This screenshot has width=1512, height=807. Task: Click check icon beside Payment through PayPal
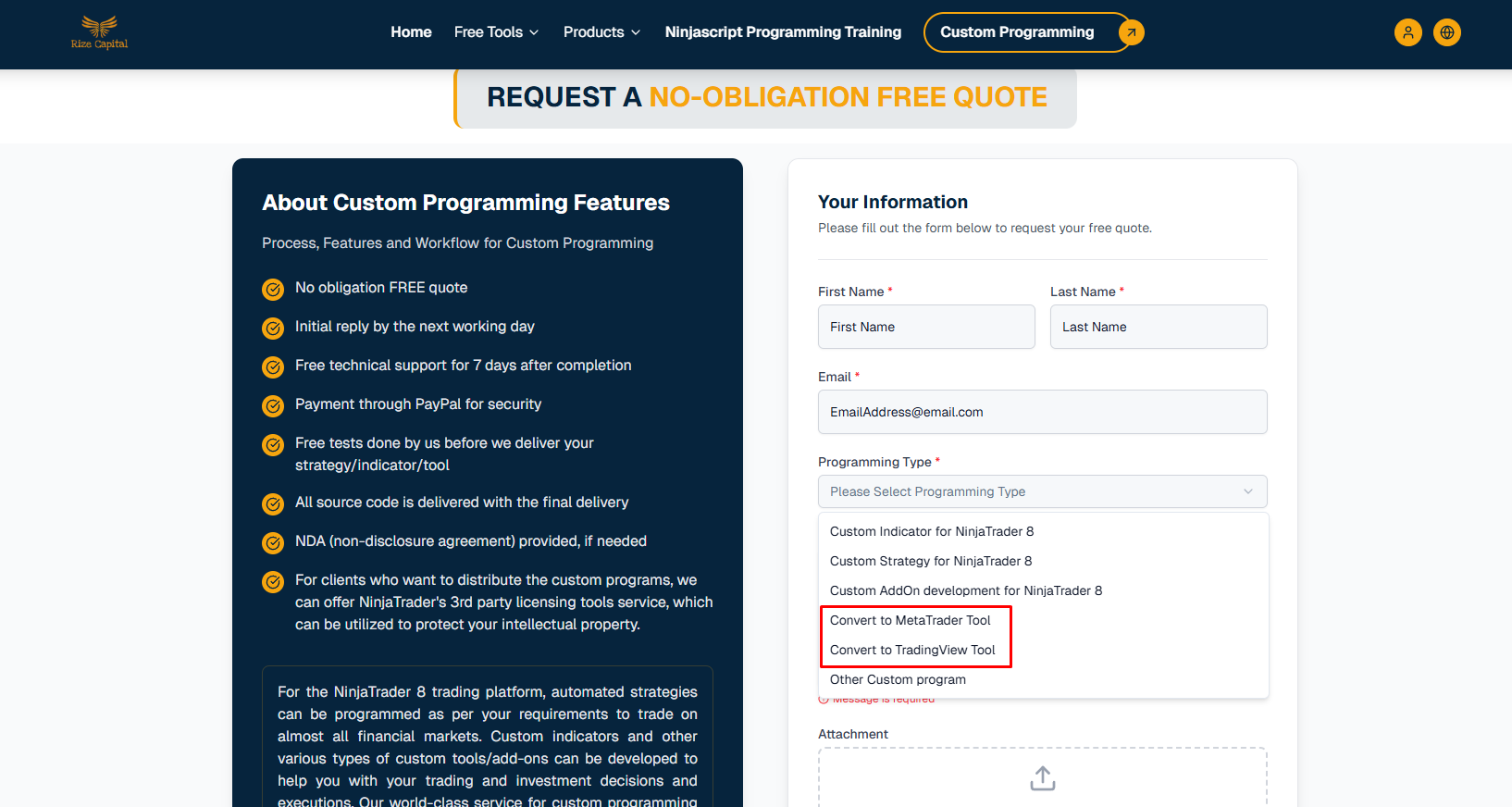[273, 406]
